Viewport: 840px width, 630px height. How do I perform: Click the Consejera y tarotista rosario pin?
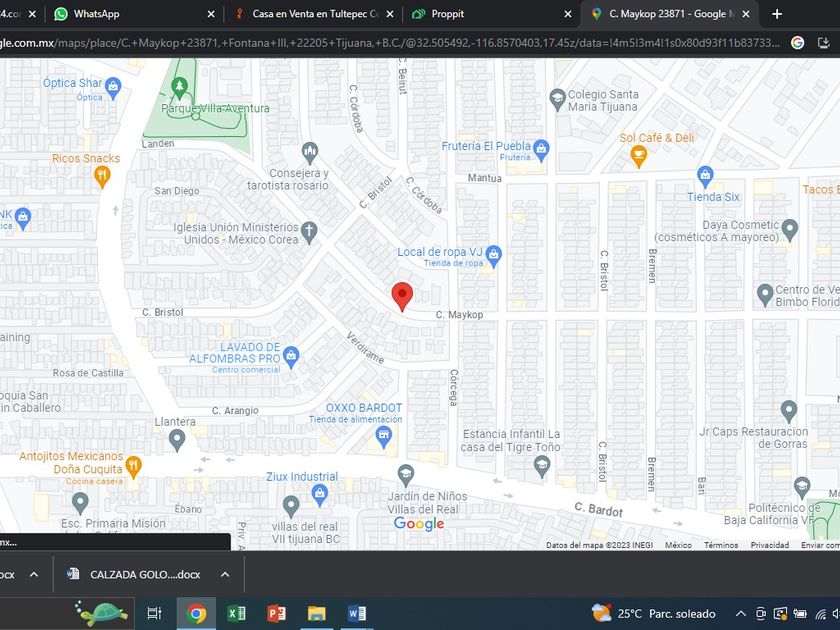[309, 153]
